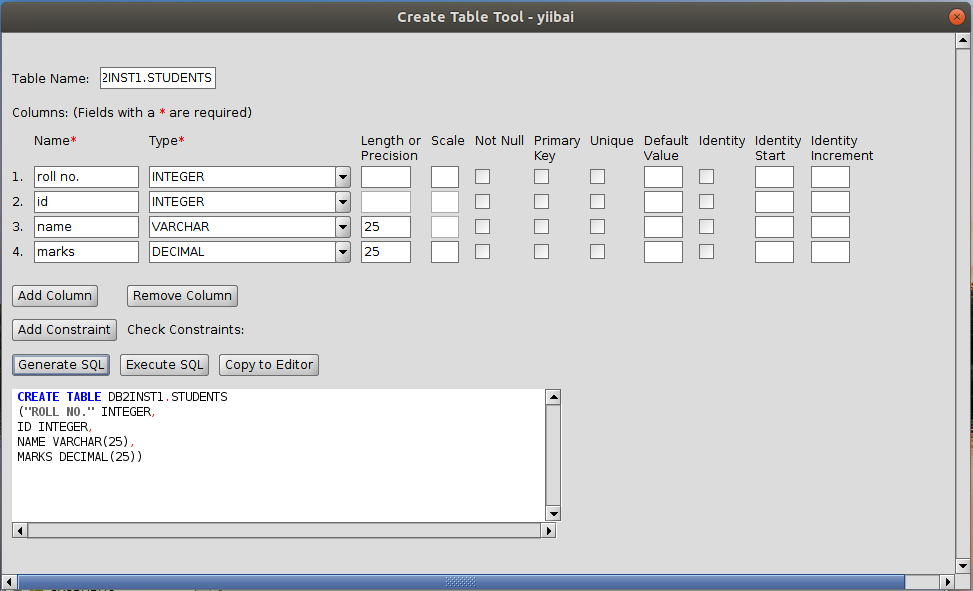Click scroll down arrow in SQL output

(x=553, y=514)
